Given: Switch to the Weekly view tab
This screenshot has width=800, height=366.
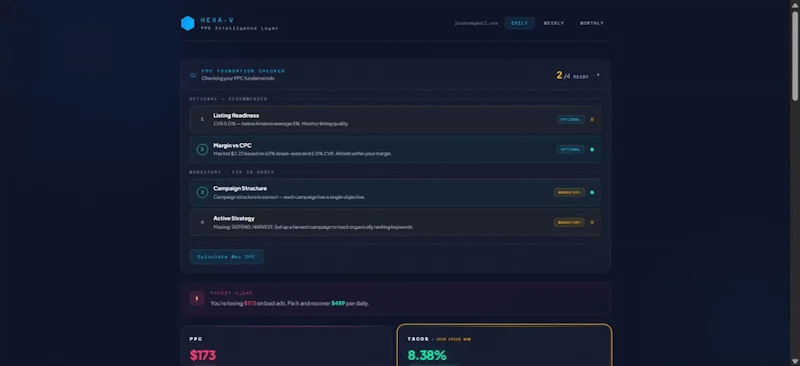Looking at the screenshot, I should click(554, 23).
